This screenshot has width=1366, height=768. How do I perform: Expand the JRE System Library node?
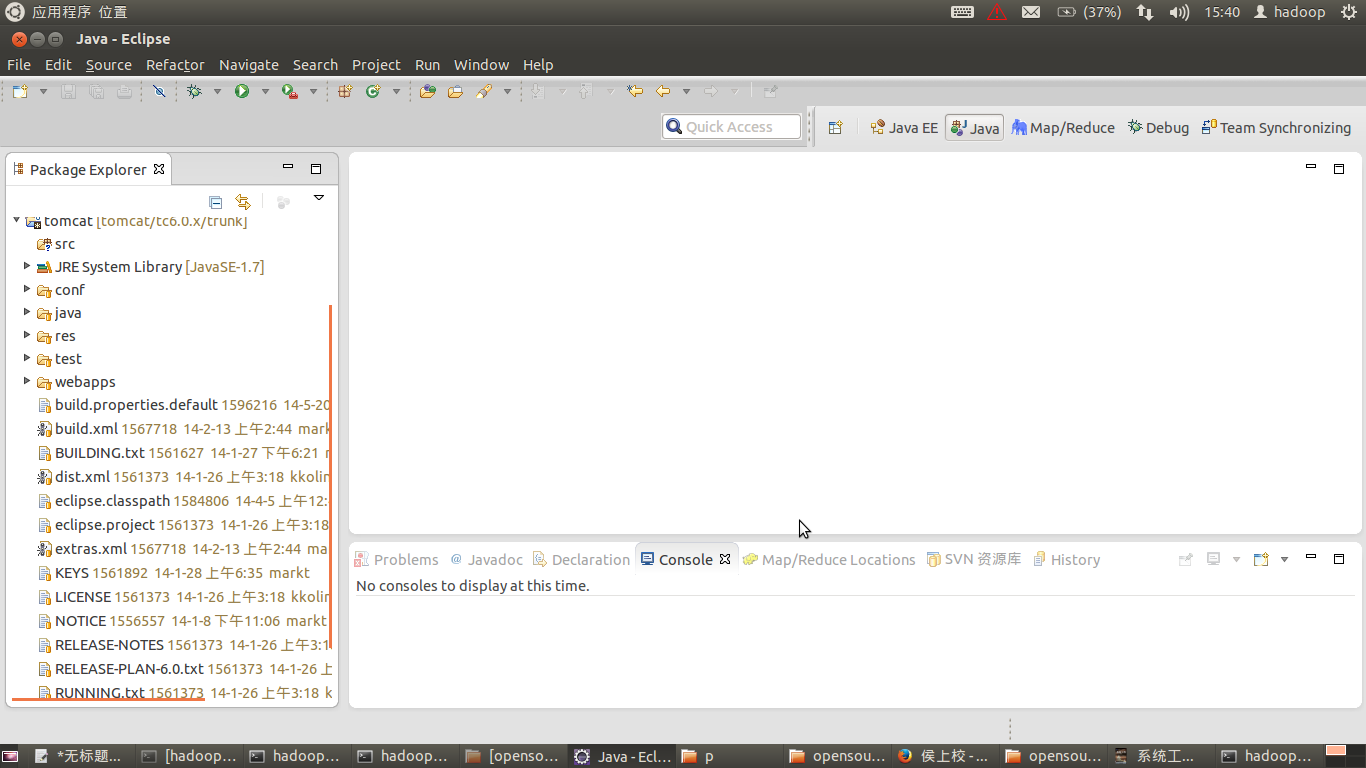click(27, 266)
